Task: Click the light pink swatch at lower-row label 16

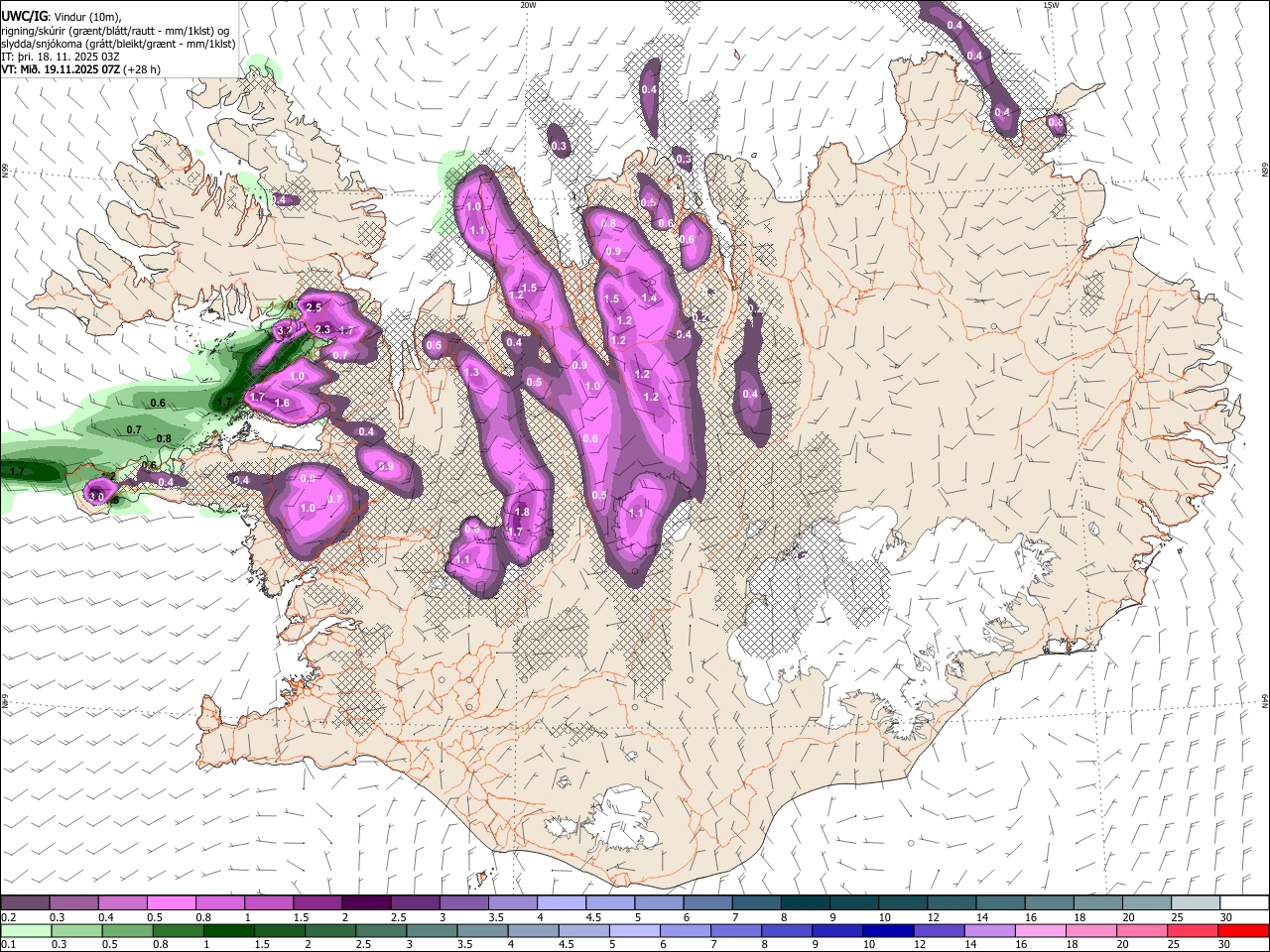Action: point(1042,930)
